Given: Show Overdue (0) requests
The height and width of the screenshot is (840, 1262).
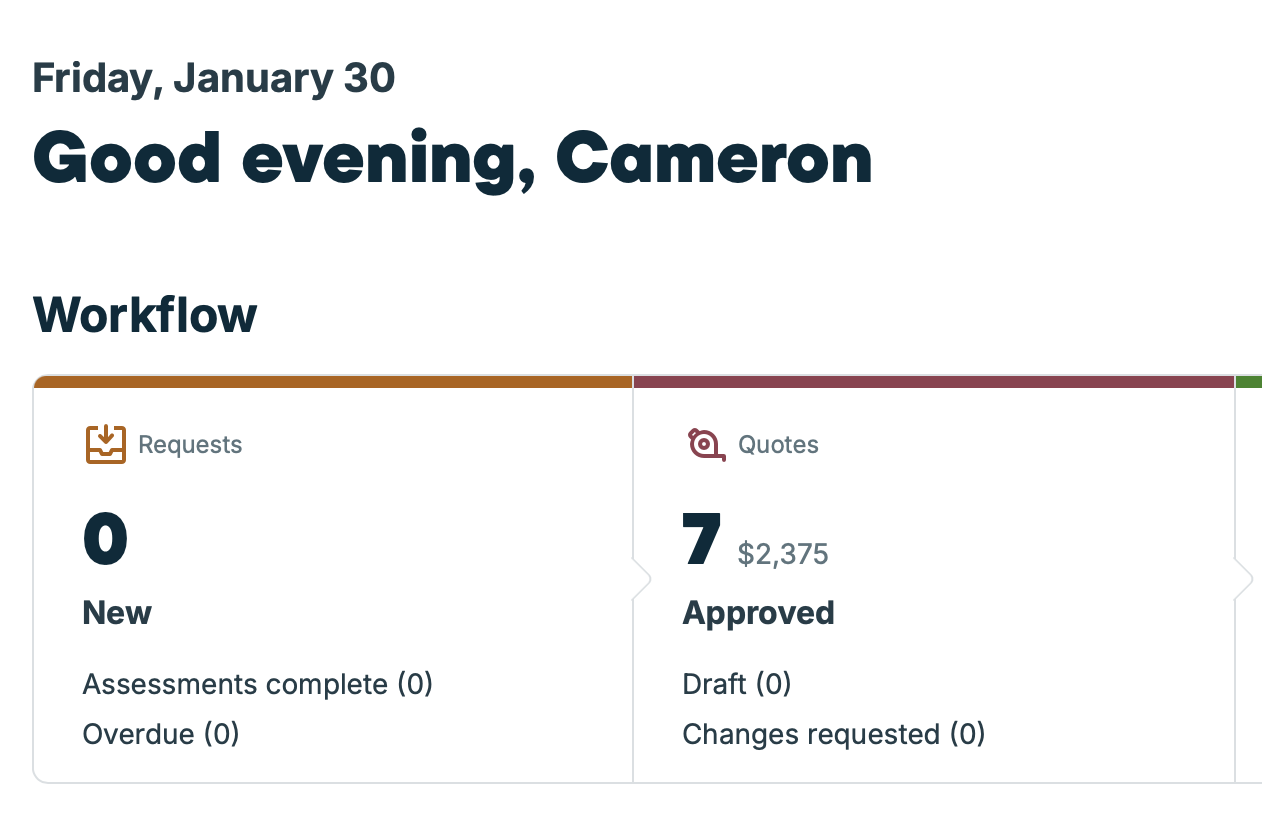Looking at the screenshot, I should click(x=161, y=734).
